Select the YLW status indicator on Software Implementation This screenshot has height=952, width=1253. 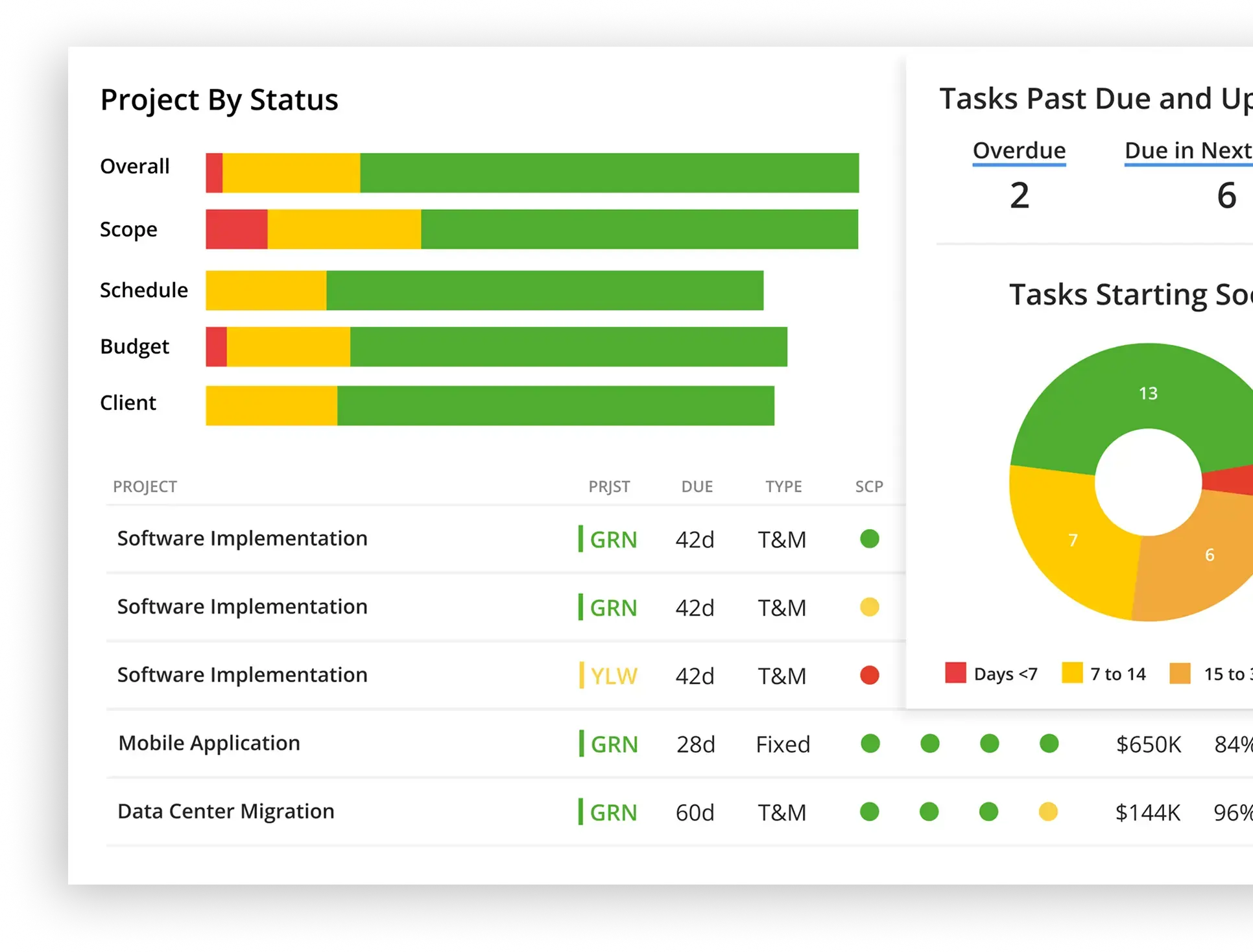(x=607, y=676)
